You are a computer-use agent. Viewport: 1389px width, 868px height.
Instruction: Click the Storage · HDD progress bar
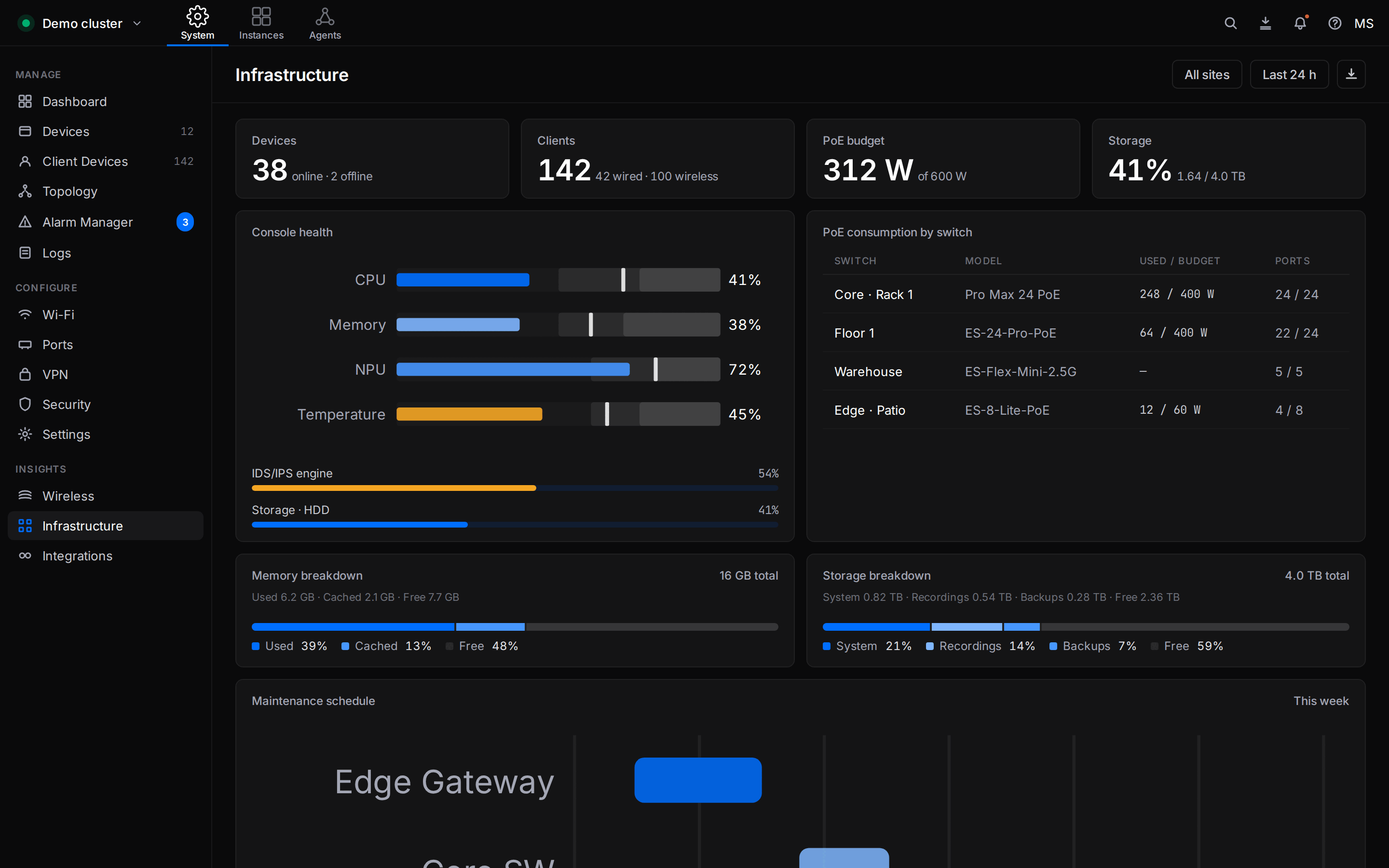(x=515, y=525)
